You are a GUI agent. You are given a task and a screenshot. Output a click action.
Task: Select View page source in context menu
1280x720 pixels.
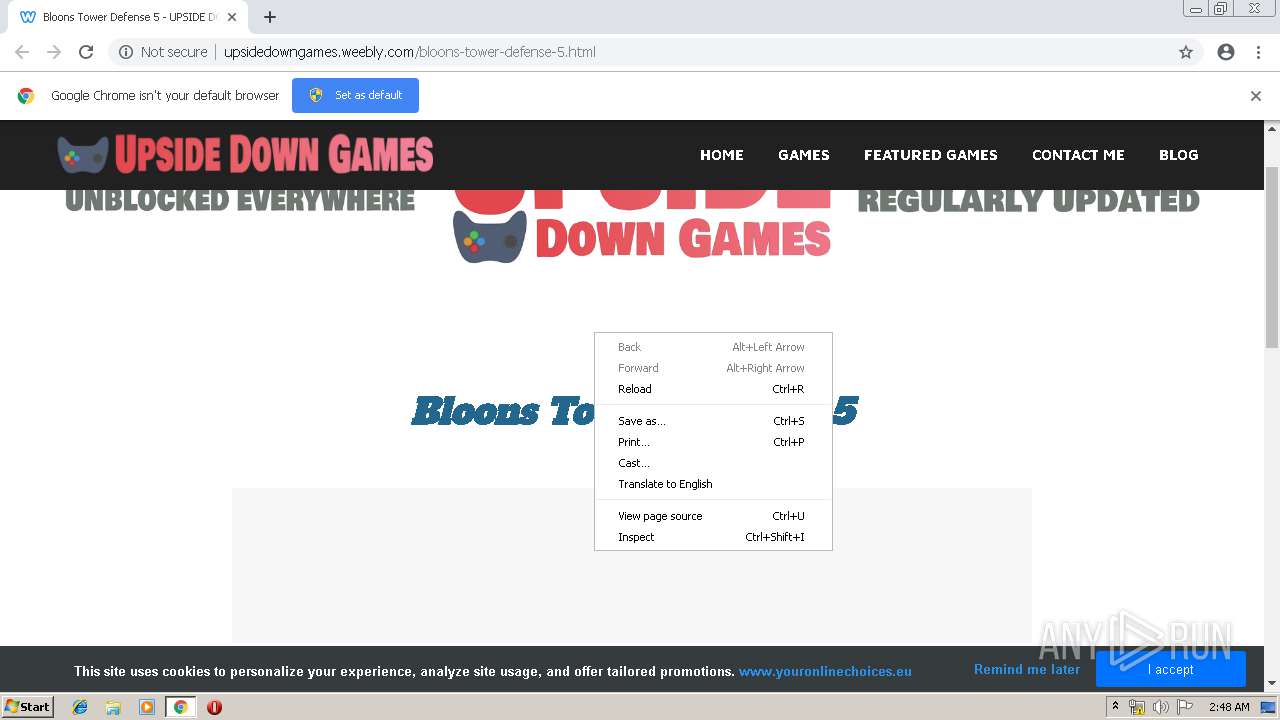click(713, 516)
